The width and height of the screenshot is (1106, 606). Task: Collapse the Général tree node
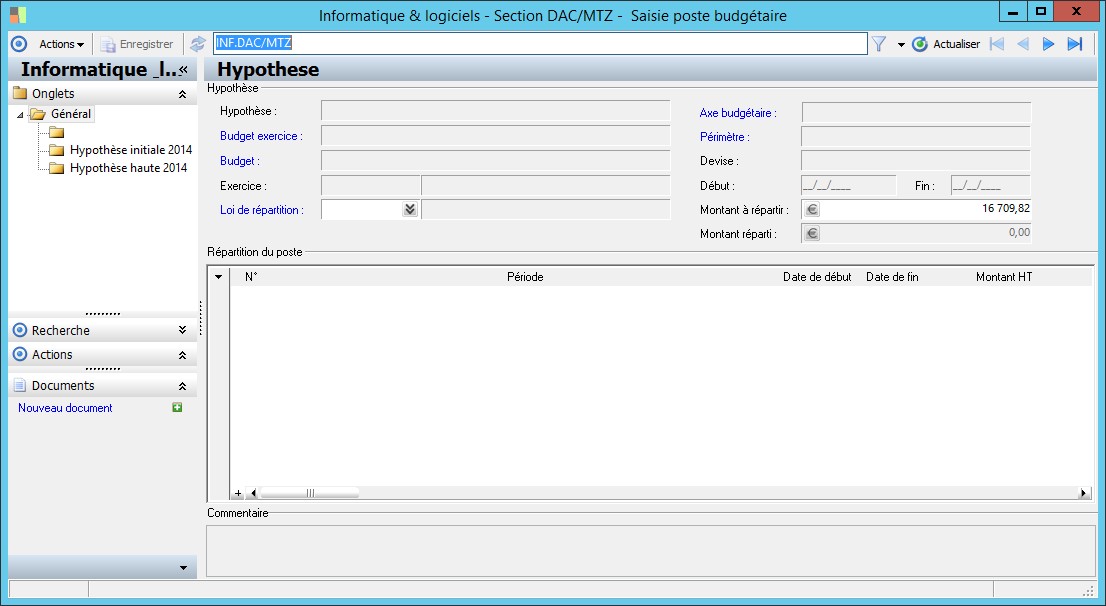point(20,114)
